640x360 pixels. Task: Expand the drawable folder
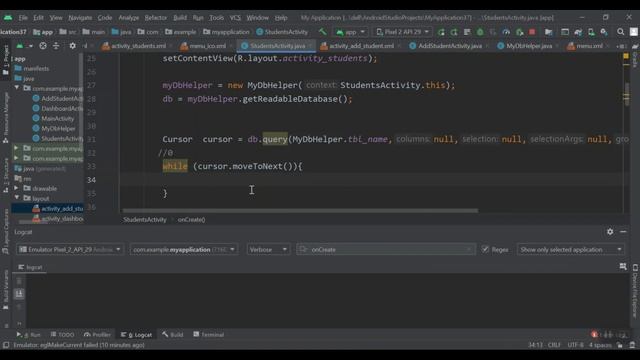16,188
